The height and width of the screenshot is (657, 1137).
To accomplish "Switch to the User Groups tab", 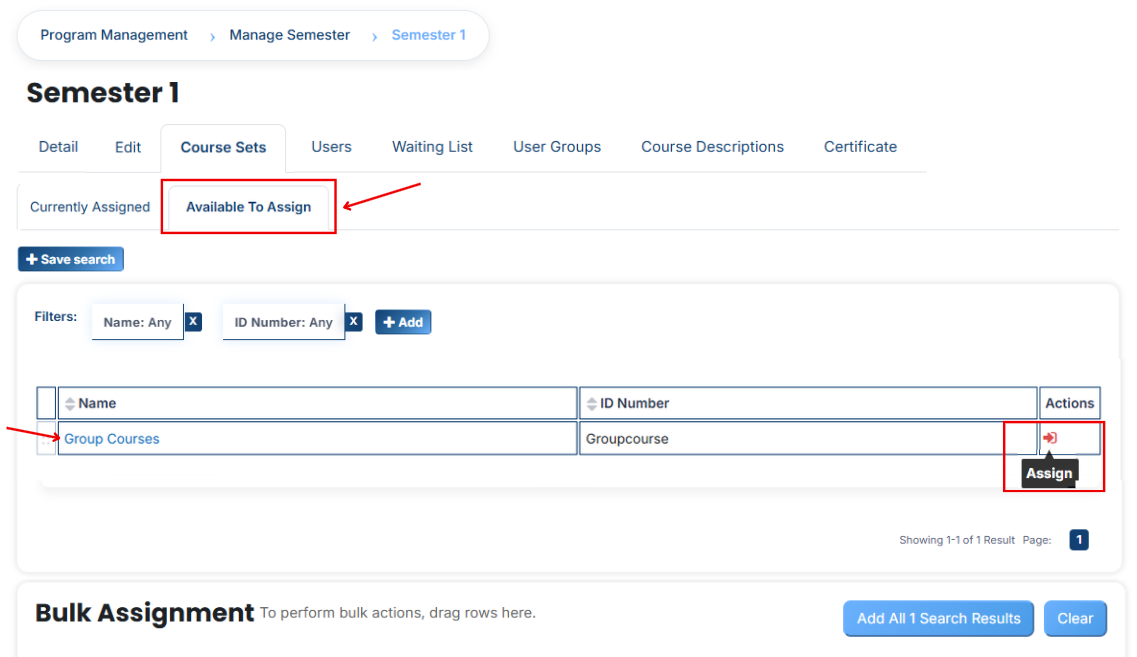I will (557, 147).
